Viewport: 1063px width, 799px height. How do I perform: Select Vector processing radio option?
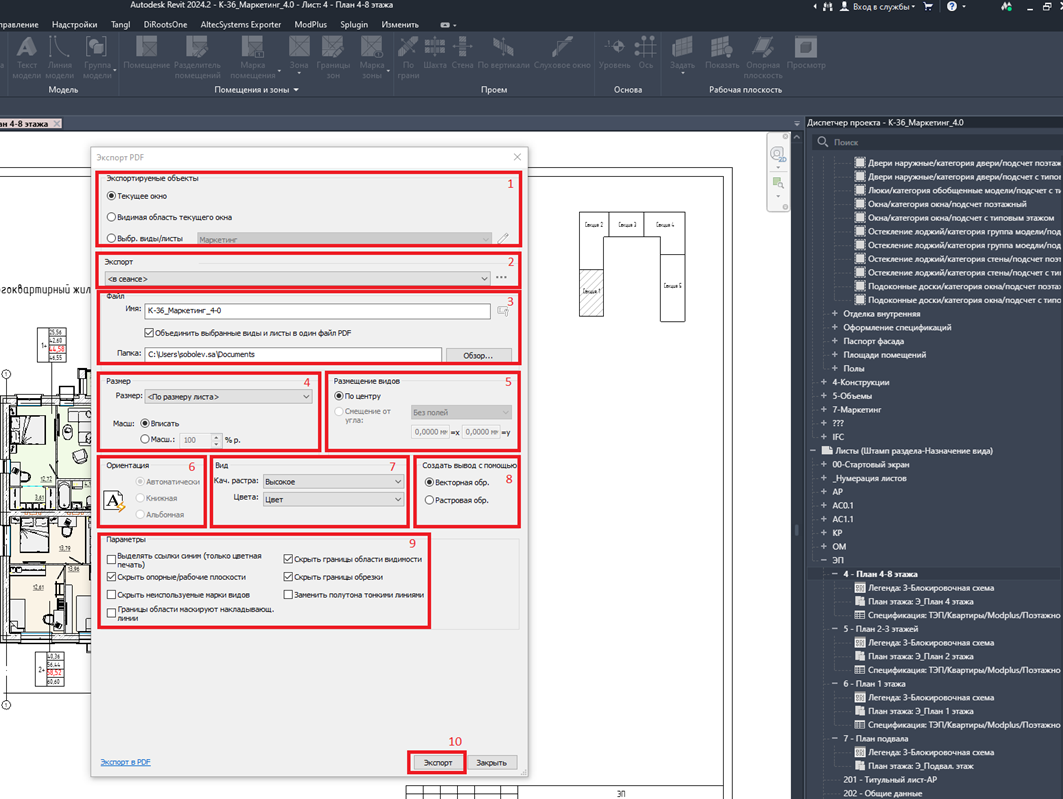tap(429, 483)
